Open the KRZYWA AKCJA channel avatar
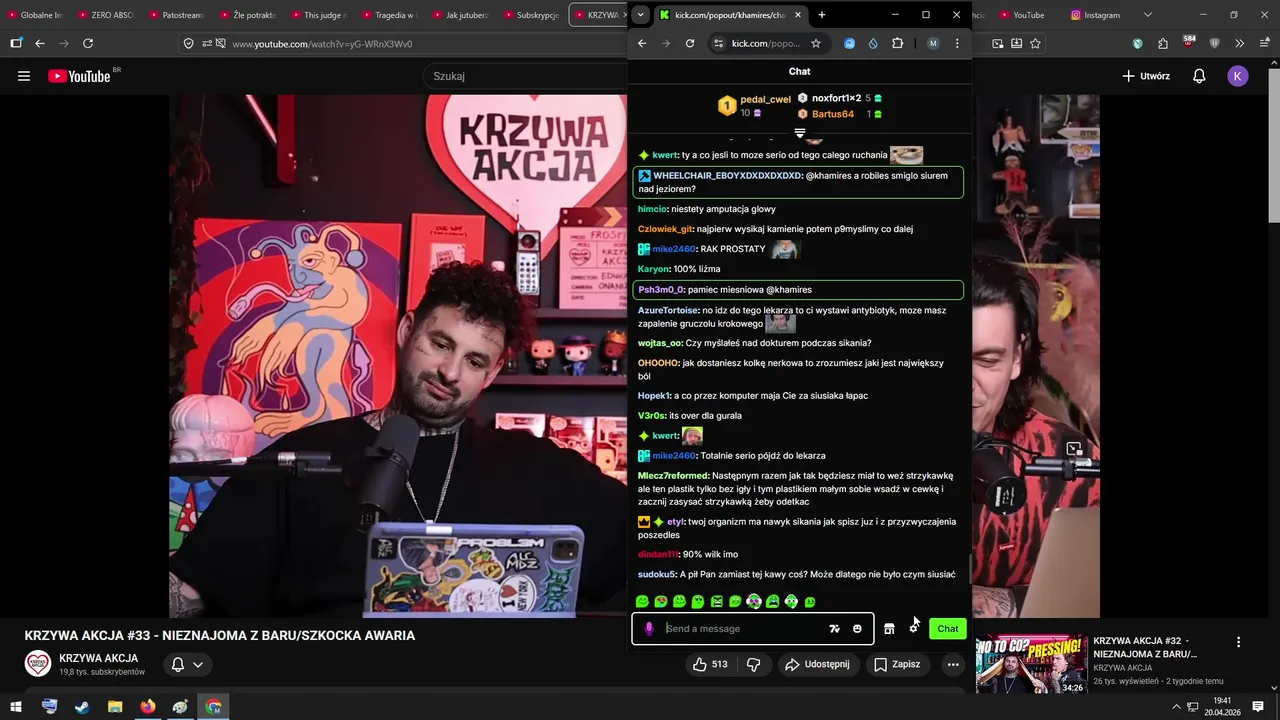The height and width of the screenshot is (720, 1280). [38, 664]
